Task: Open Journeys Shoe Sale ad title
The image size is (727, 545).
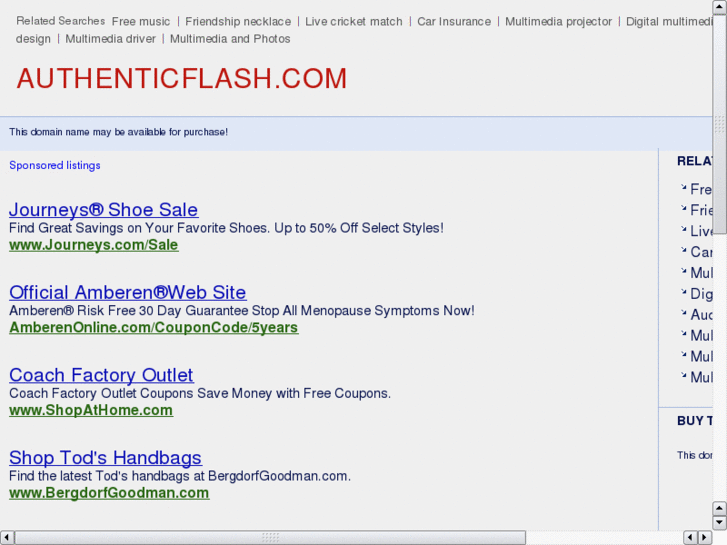Action: pos(103,210)
